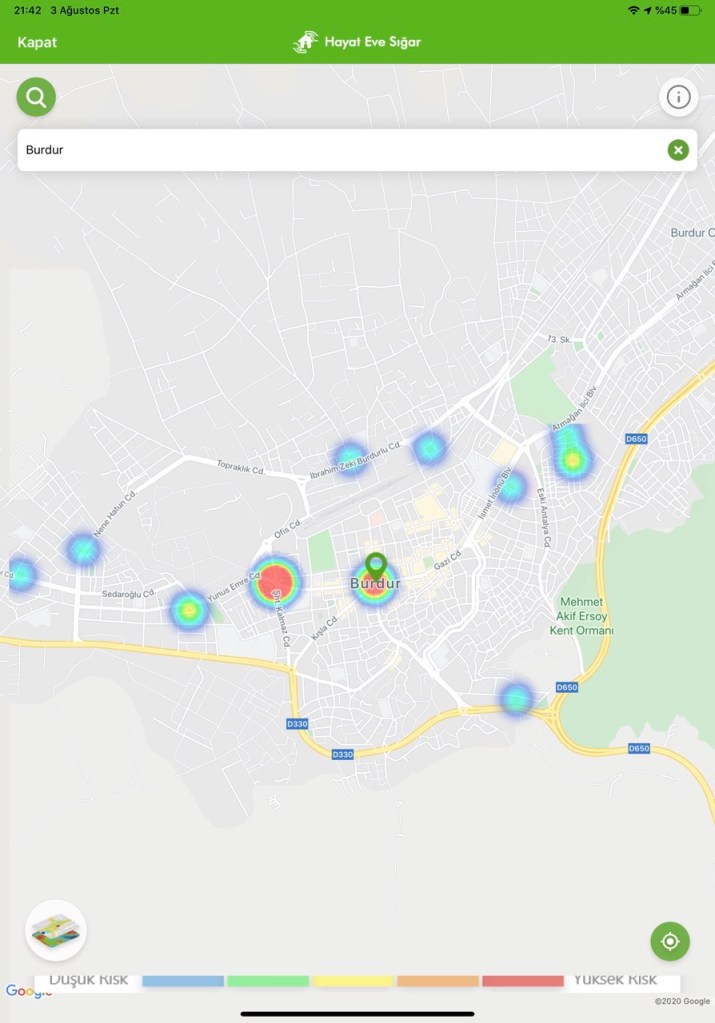Select the green legend swatch
The image size is (715, 1023).
[x=268, y=981]
